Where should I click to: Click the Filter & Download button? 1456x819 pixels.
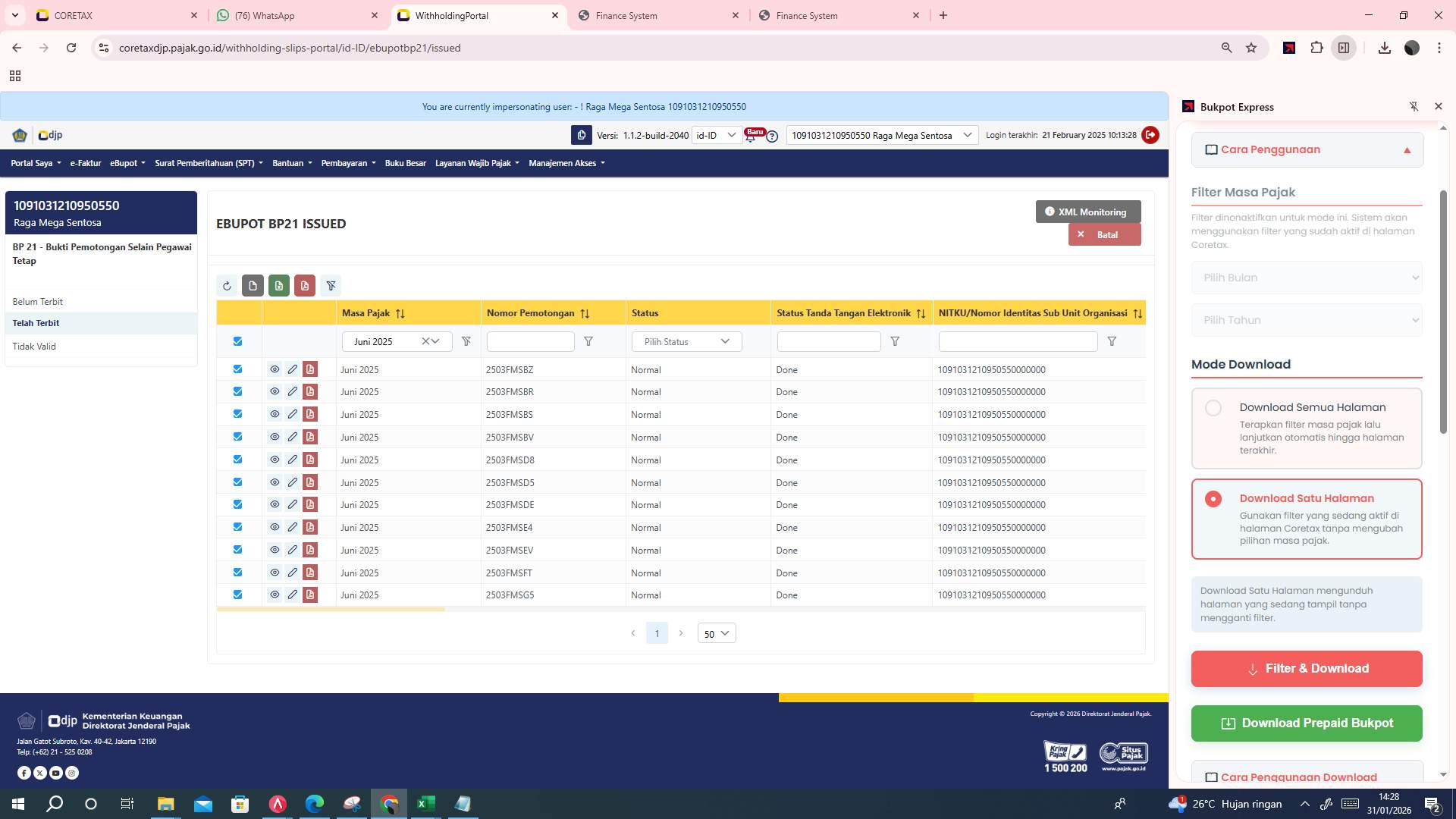(1306, 668)
